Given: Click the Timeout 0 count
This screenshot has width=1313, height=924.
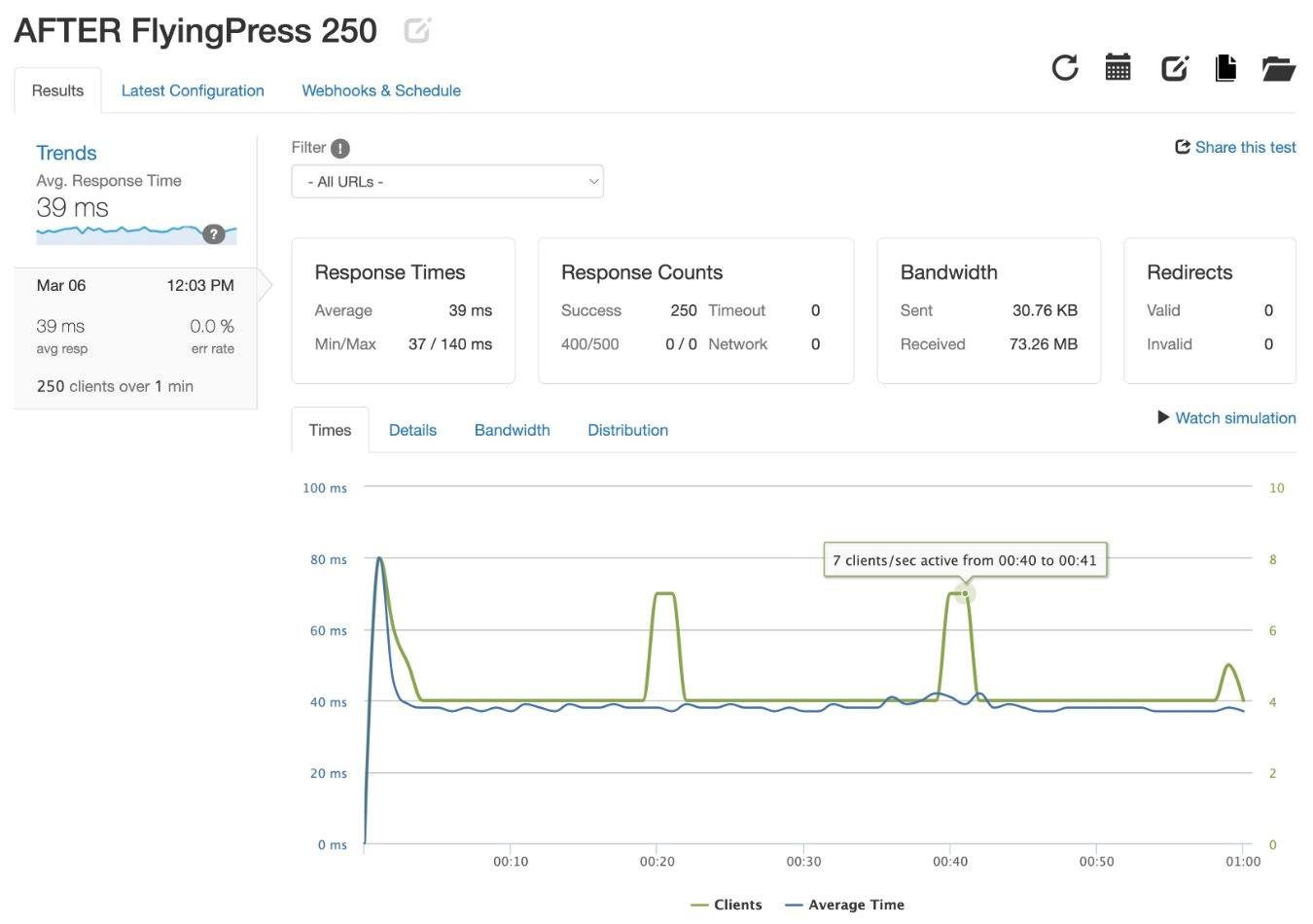Looking at the screenshot, I should coord(815,310).
